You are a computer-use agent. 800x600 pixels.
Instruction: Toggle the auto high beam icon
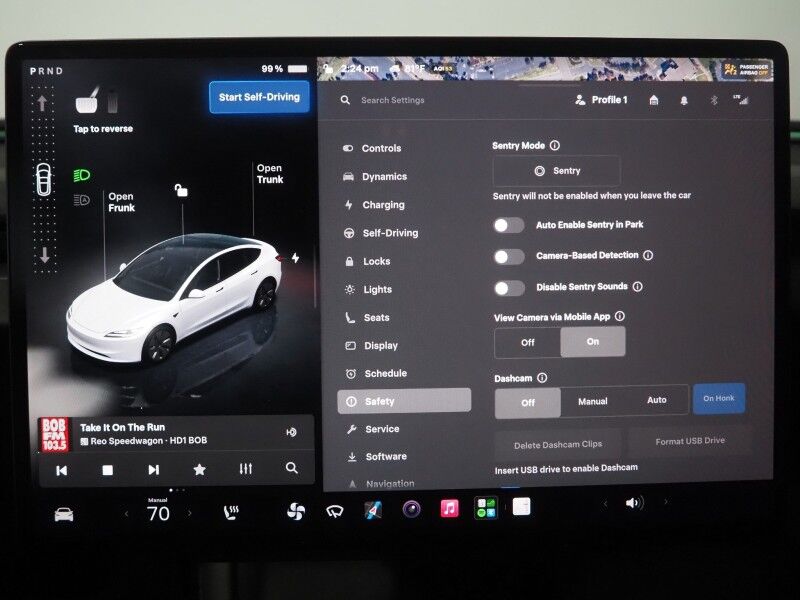click(82, 200)
